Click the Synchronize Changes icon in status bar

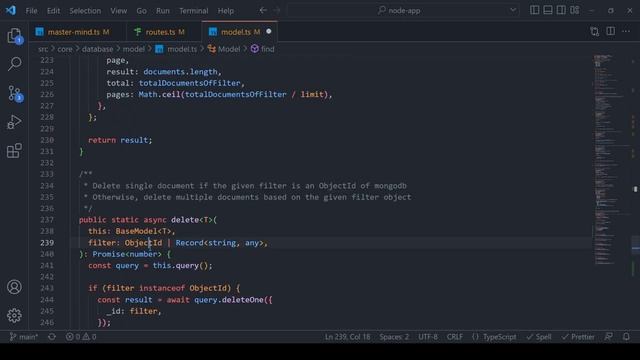[x=52, y=337]
